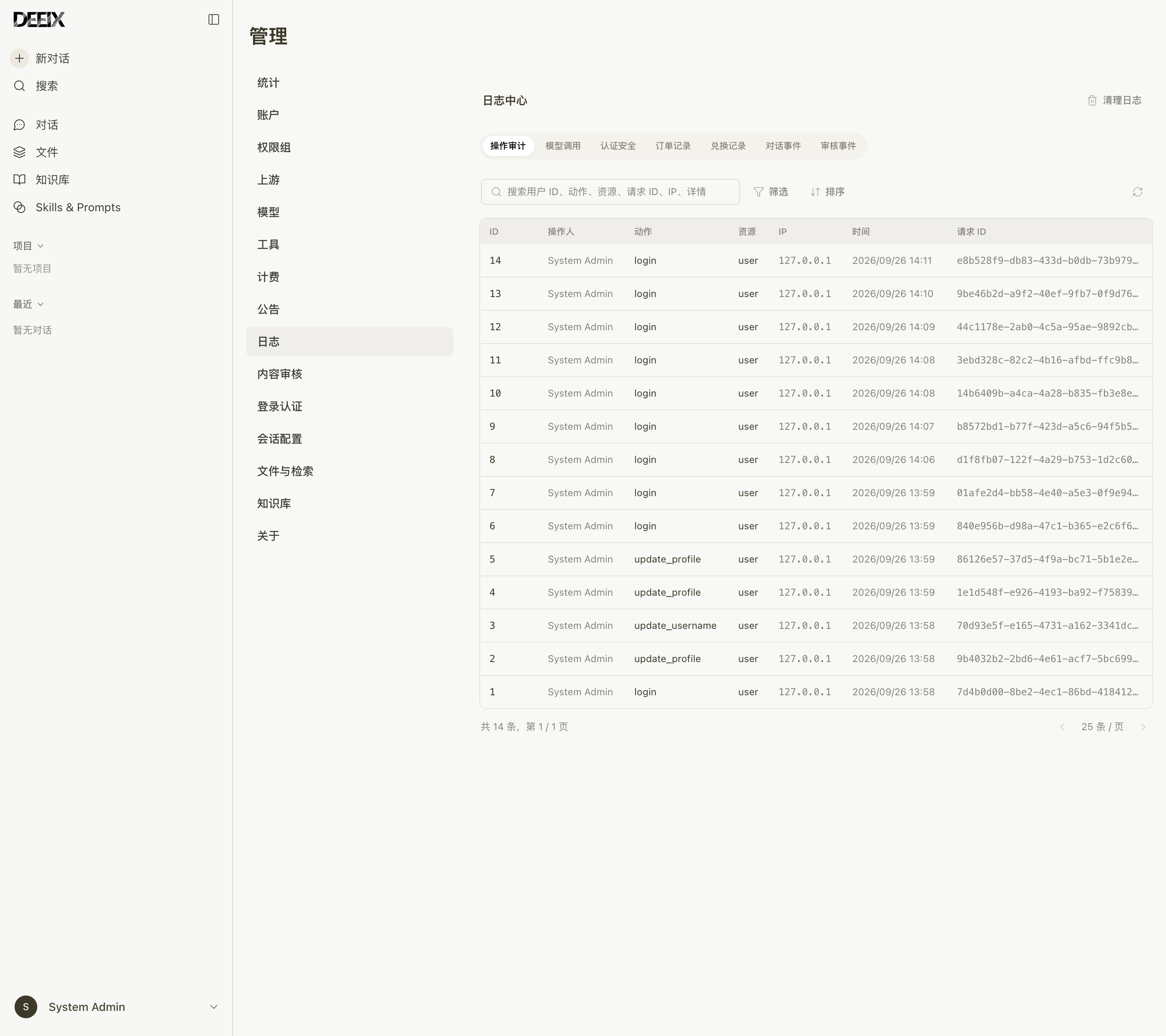Select the 操作审计 tab

(508, 146)
